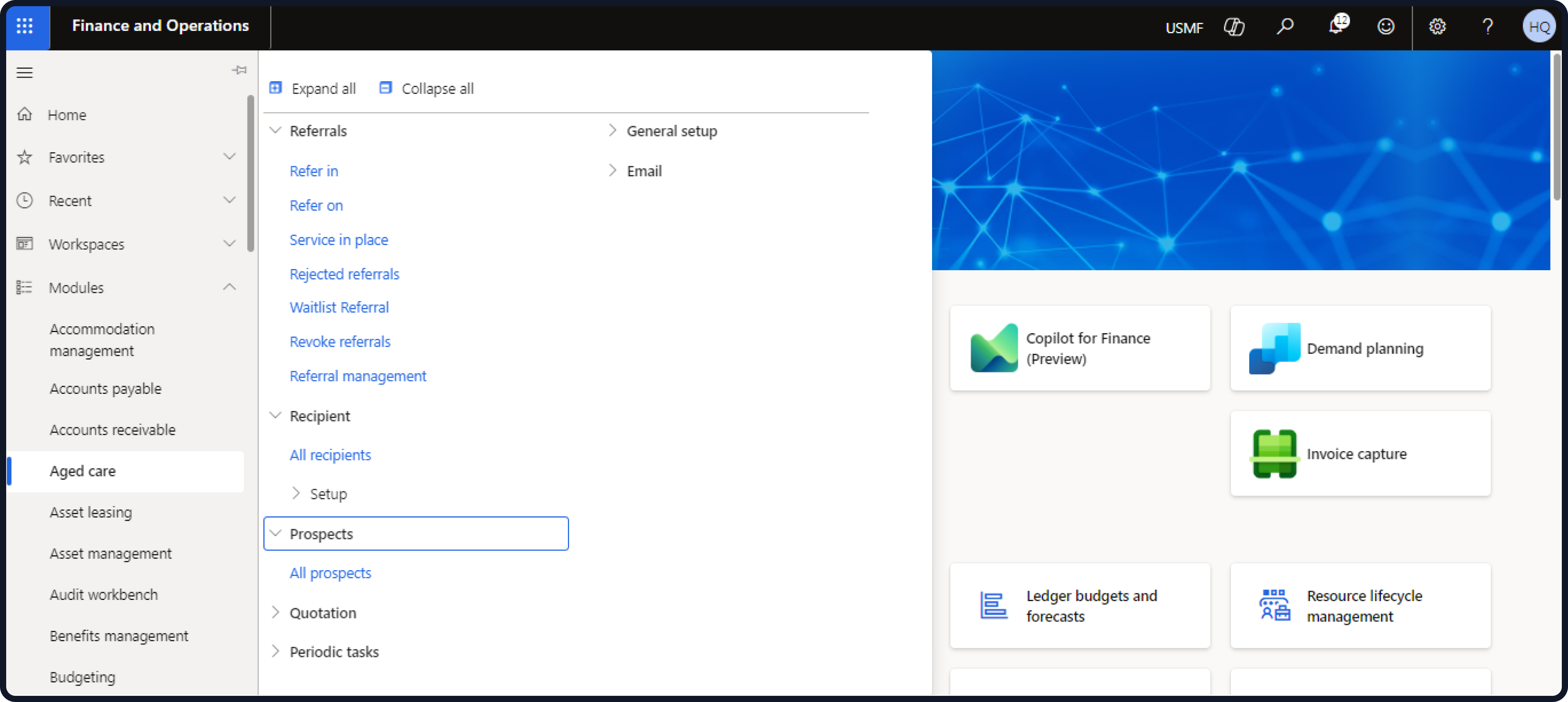Open Service in place link

(x=338, y=240)
